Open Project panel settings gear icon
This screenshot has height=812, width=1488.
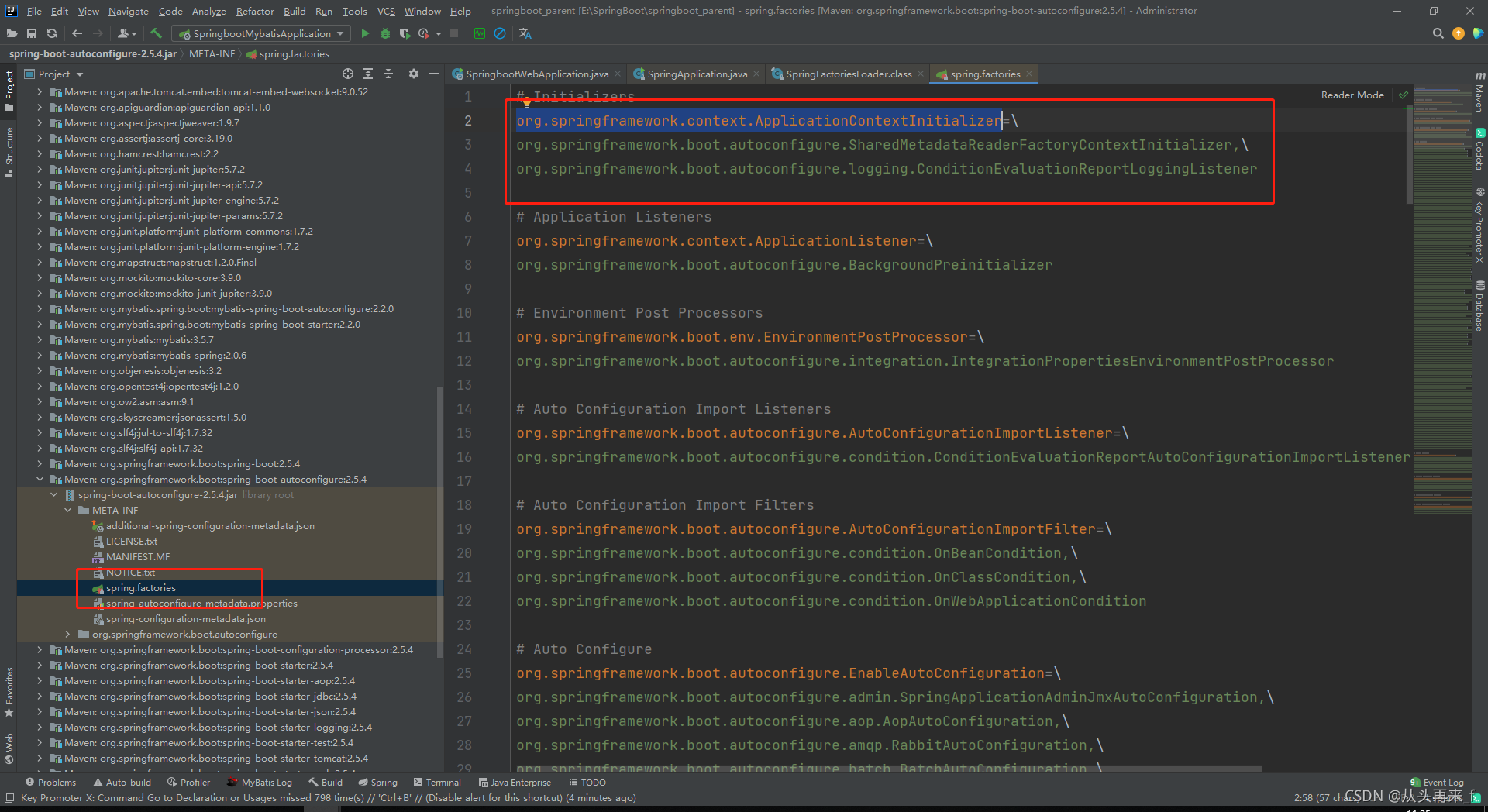413,74
